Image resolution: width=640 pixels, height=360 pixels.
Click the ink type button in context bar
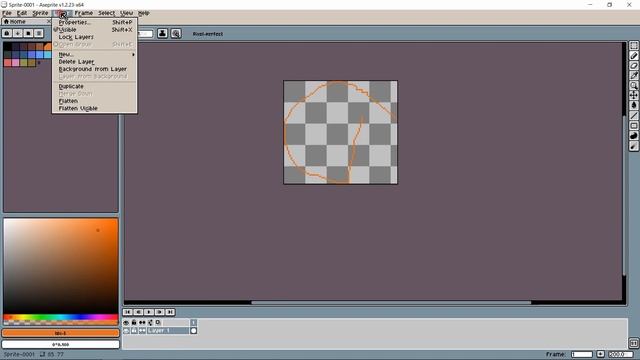(162, 33)
